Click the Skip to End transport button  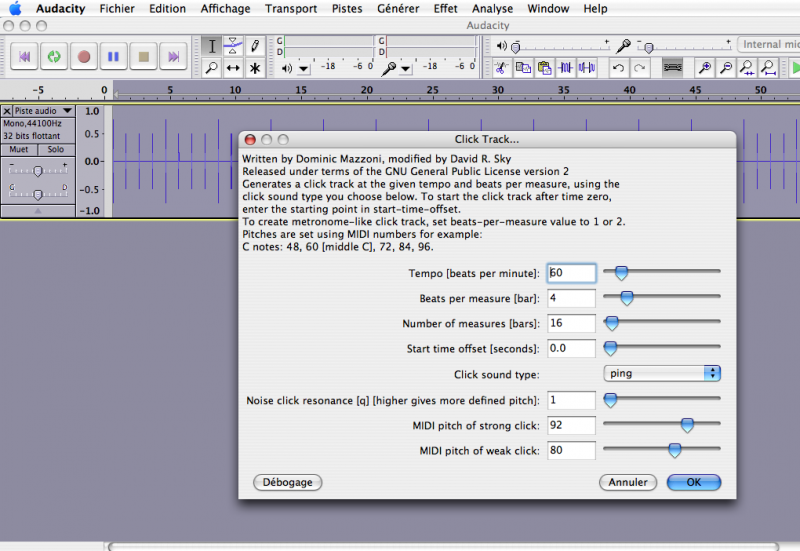[173, 56]
